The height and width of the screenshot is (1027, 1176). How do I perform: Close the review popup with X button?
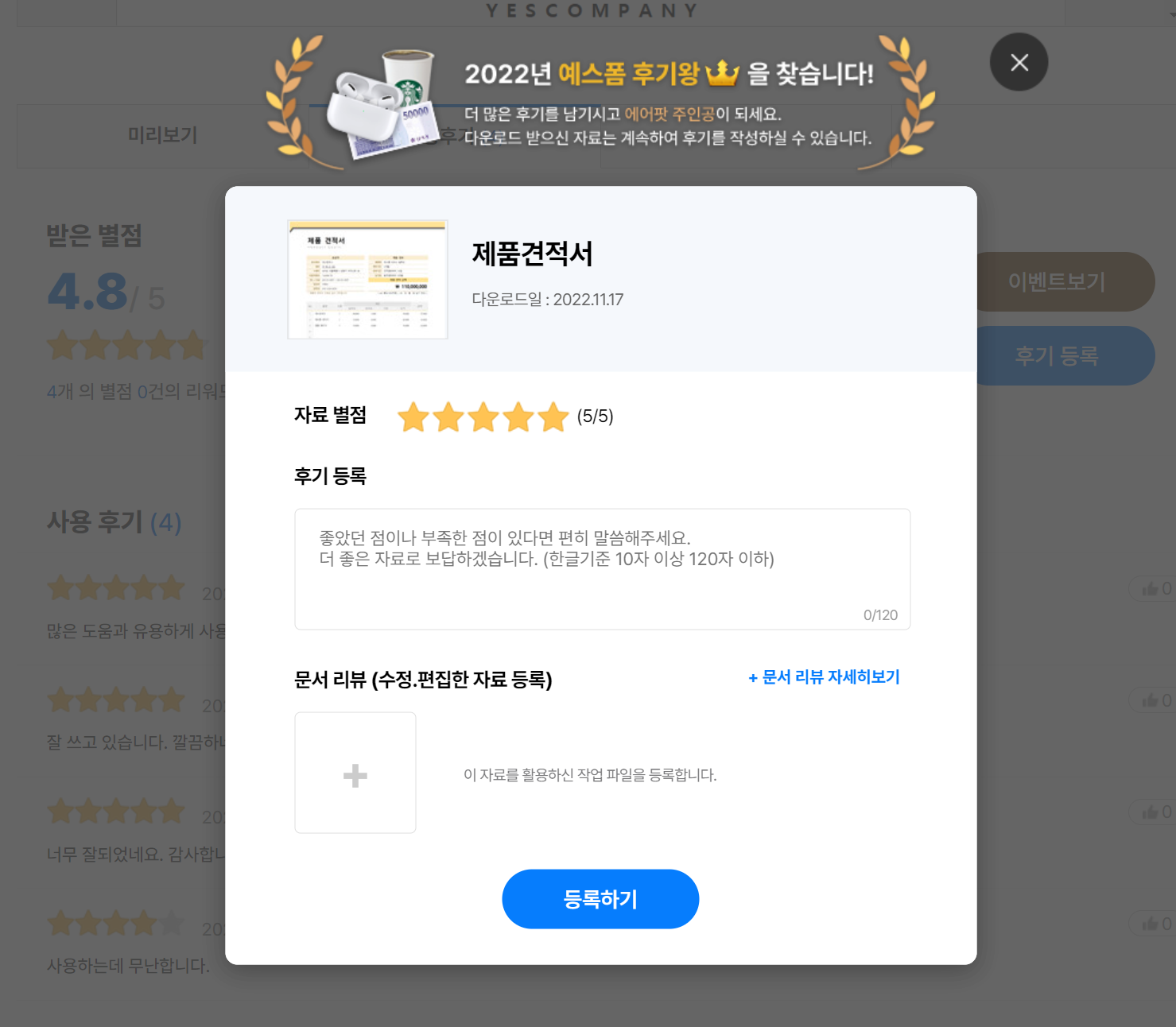1019,62
